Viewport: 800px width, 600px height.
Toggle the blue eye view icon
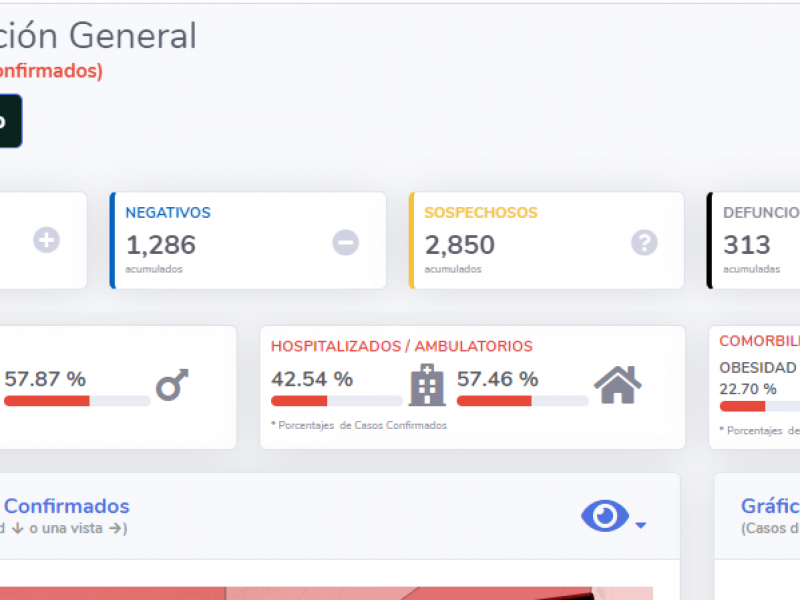coord(605,516)
